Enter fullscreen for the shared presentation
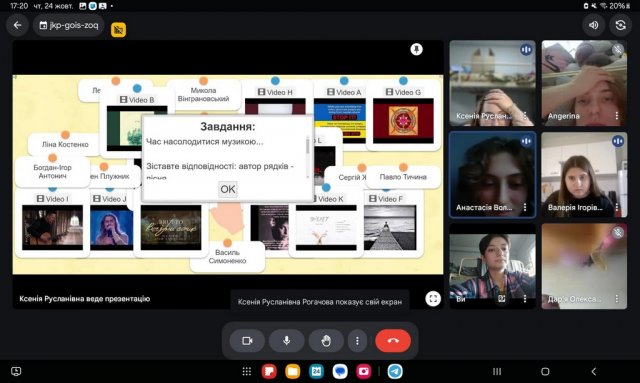Image resolution: width=640 pixels, height=383 pixels. click(433, 299)
